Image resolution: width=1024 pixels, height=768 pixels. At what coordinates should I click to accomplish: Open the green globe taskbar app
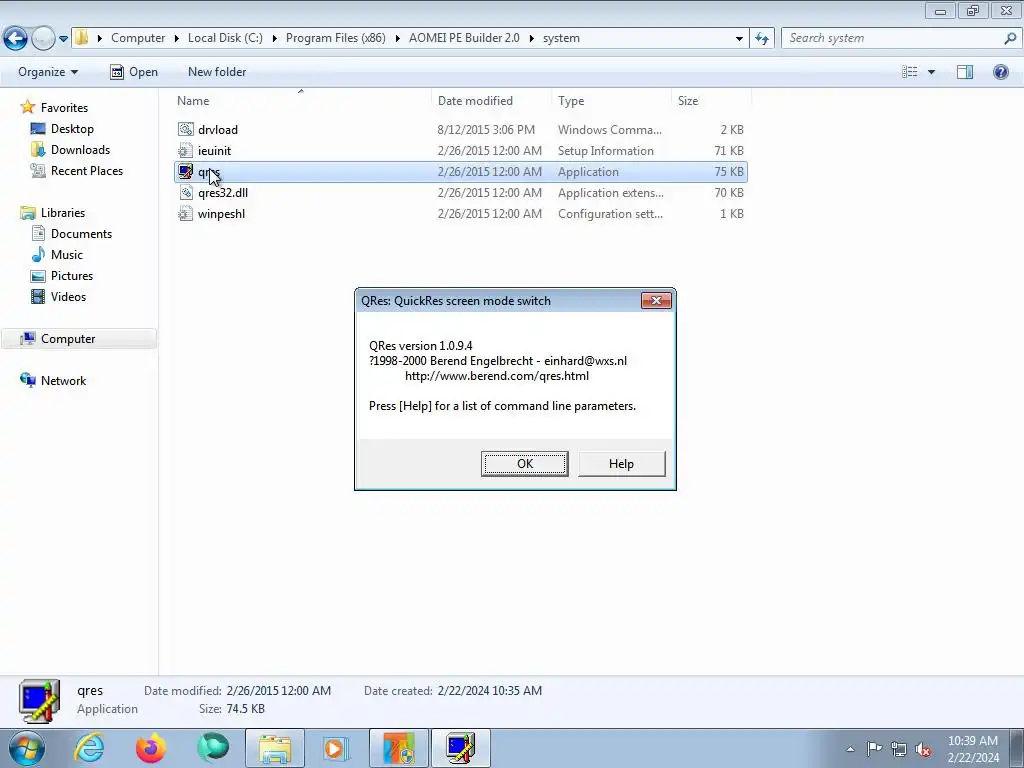[x=213, y=748]
